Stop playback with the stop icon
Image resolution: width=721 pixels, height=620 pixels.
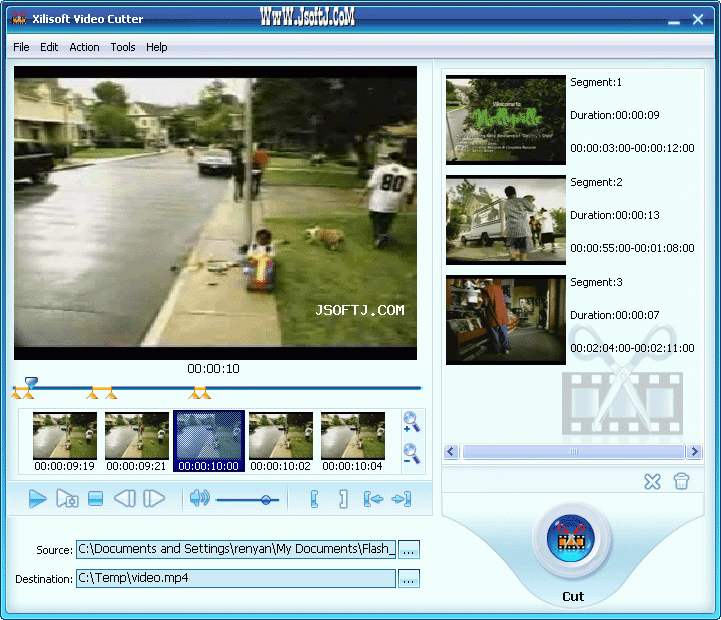95,499
